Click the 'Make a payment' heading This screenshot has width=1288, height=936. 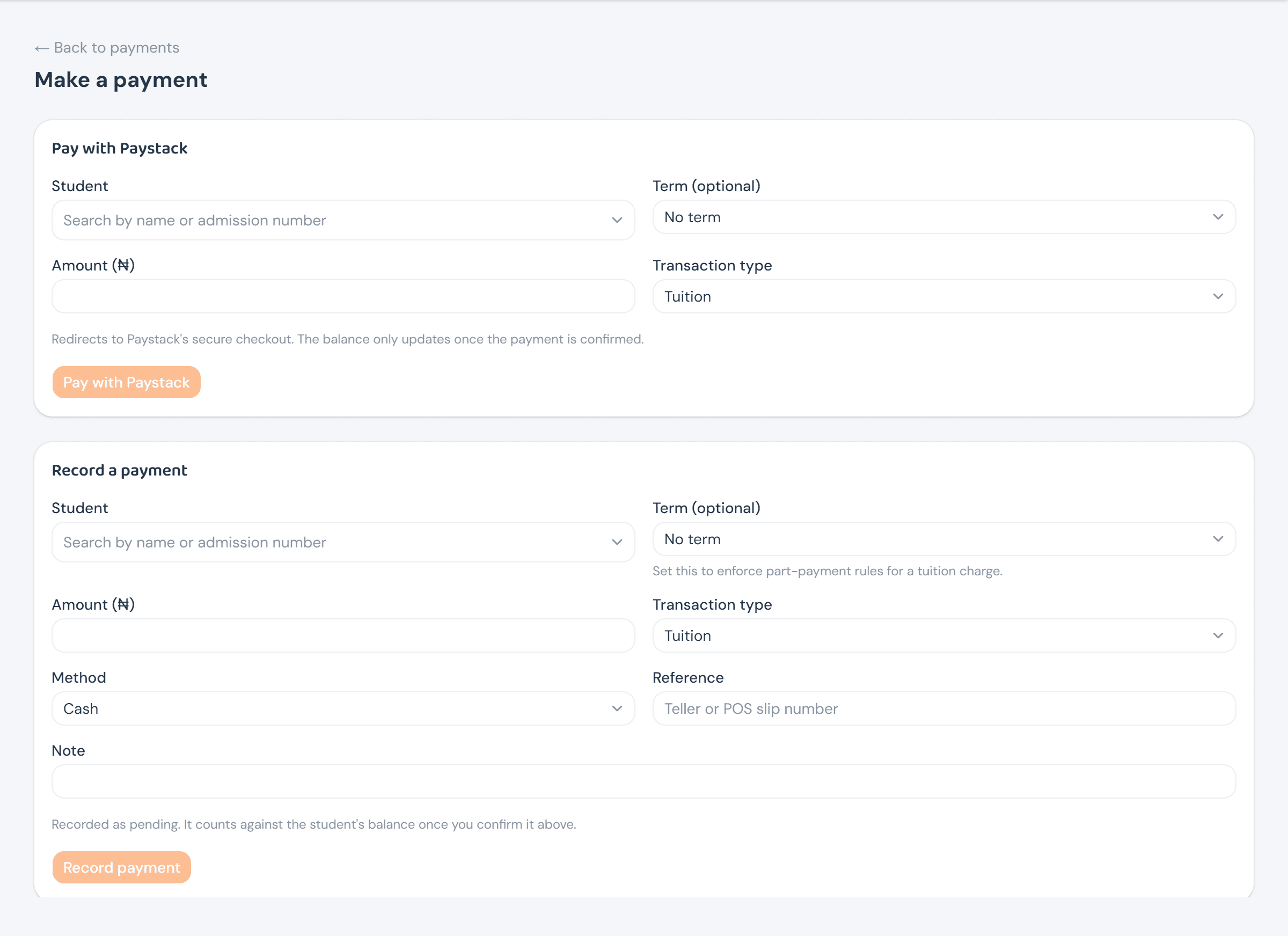[x=121, y=80]
